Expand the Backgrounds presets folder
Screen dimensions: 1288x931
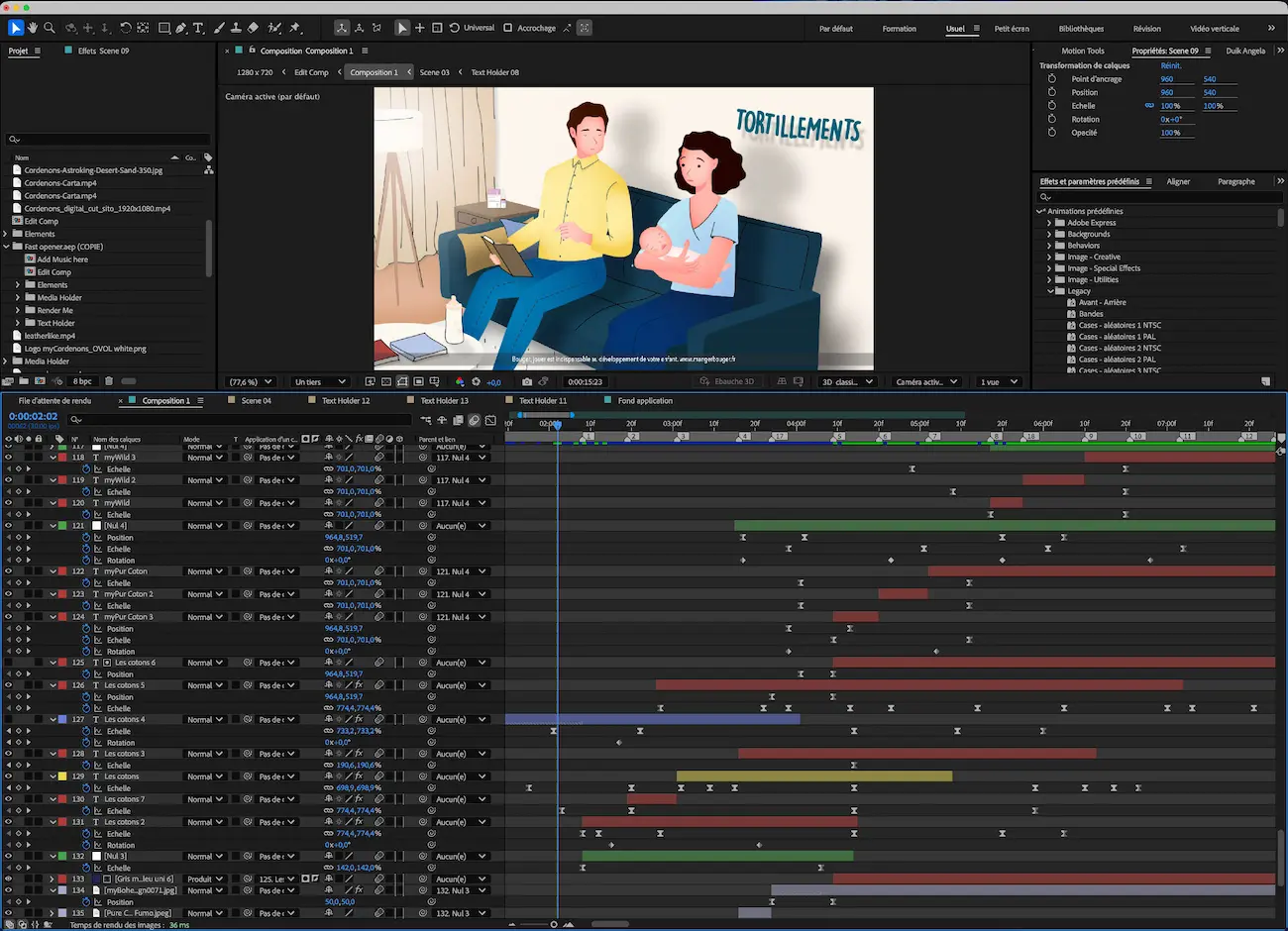[x=1049, y=234]
